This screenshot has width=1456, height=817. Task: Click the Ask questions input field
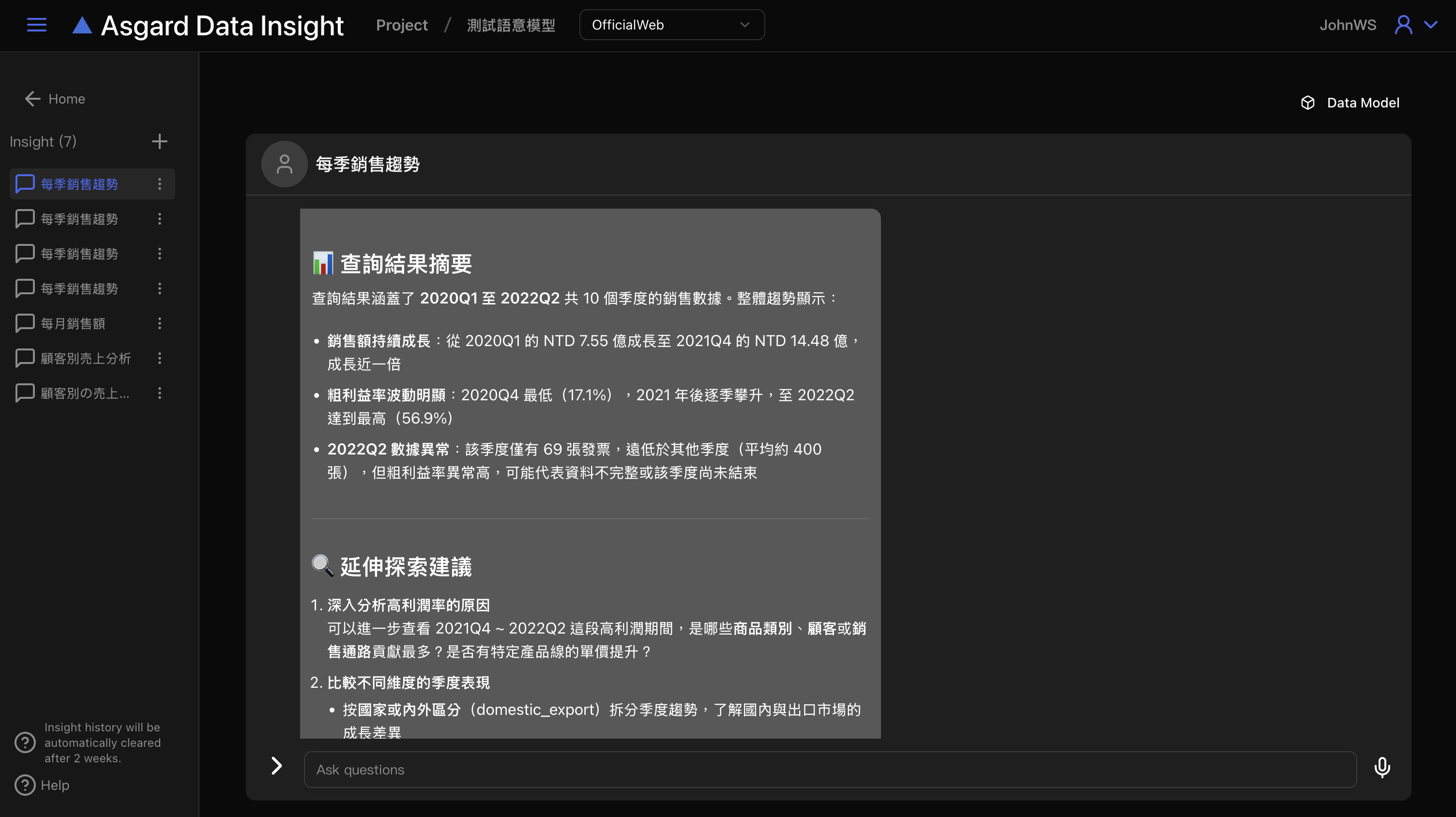830,770
